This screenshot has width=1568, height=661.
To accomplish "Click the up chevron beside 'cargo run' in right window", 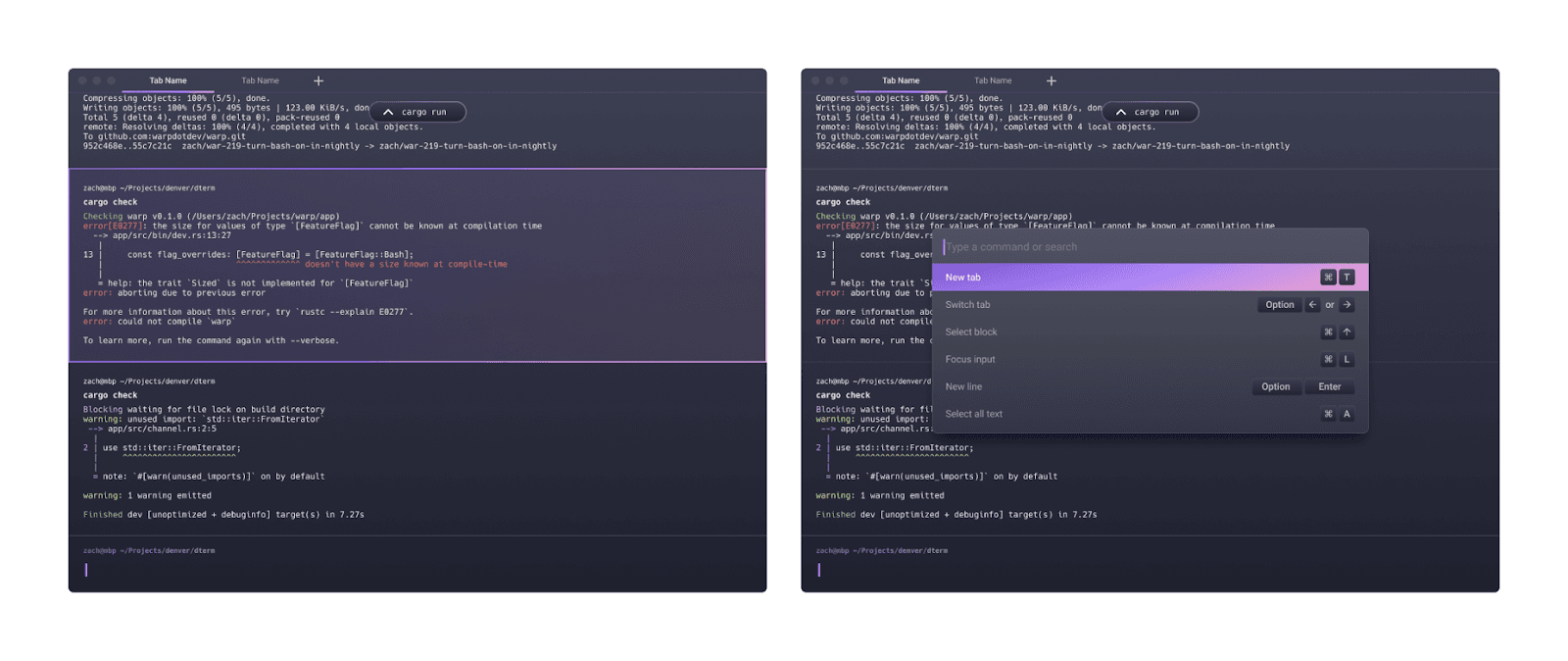I will (x=1121, y=113).
